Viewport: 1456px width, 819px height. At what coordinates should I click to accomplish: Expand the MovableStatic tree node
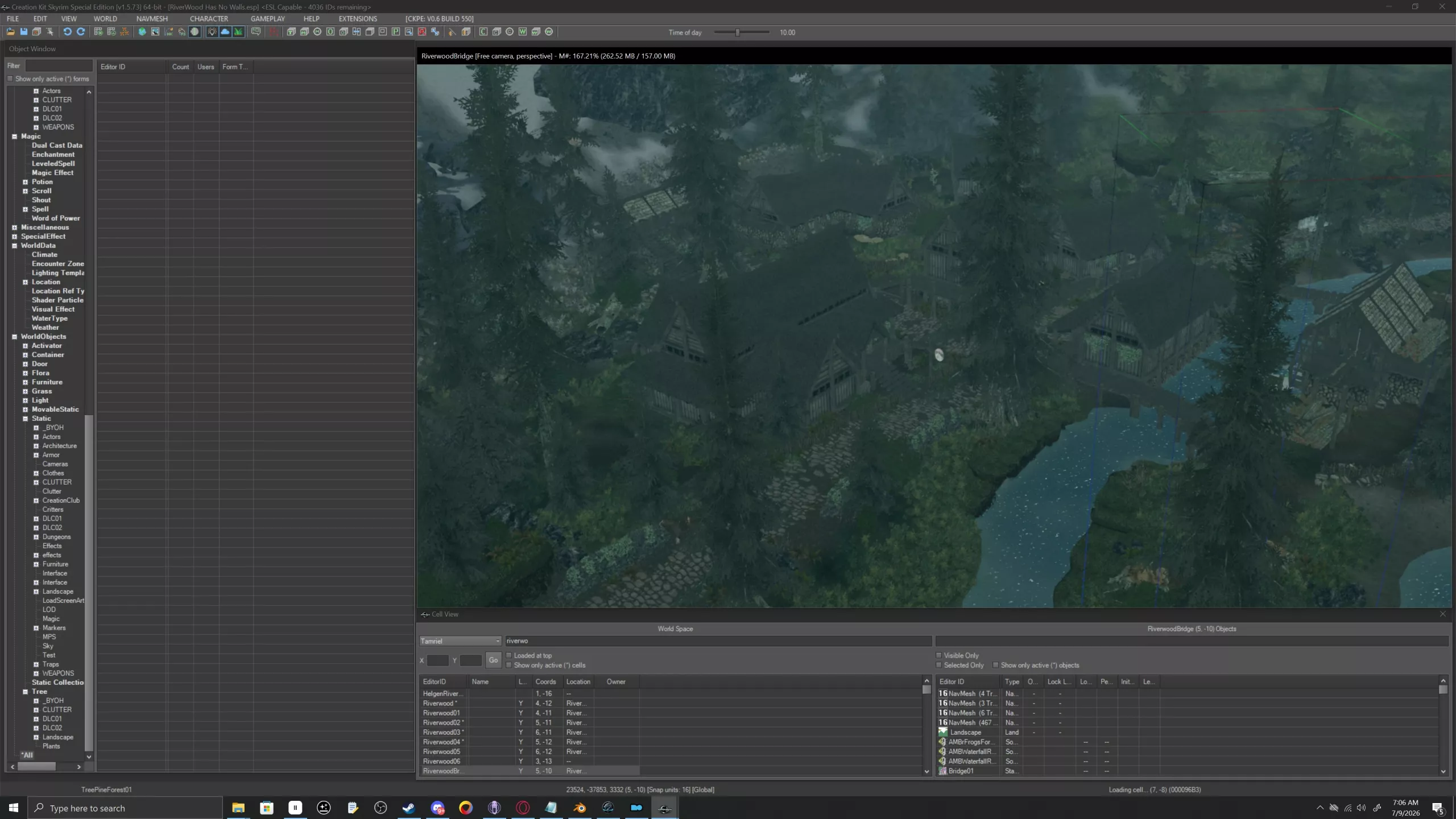(25, 409)
